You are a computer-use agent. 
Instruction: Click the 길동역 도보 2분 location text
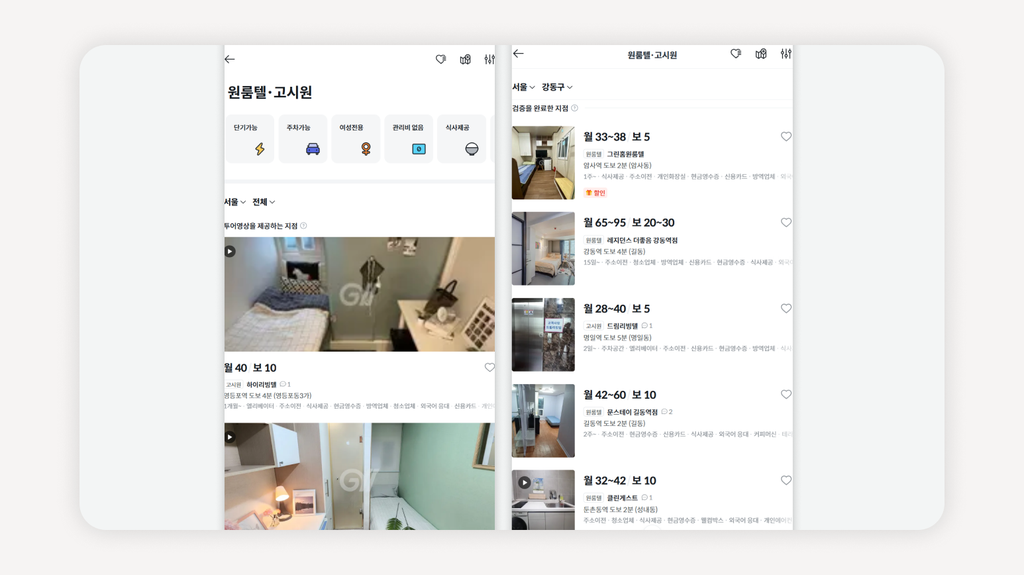point(615,423)
